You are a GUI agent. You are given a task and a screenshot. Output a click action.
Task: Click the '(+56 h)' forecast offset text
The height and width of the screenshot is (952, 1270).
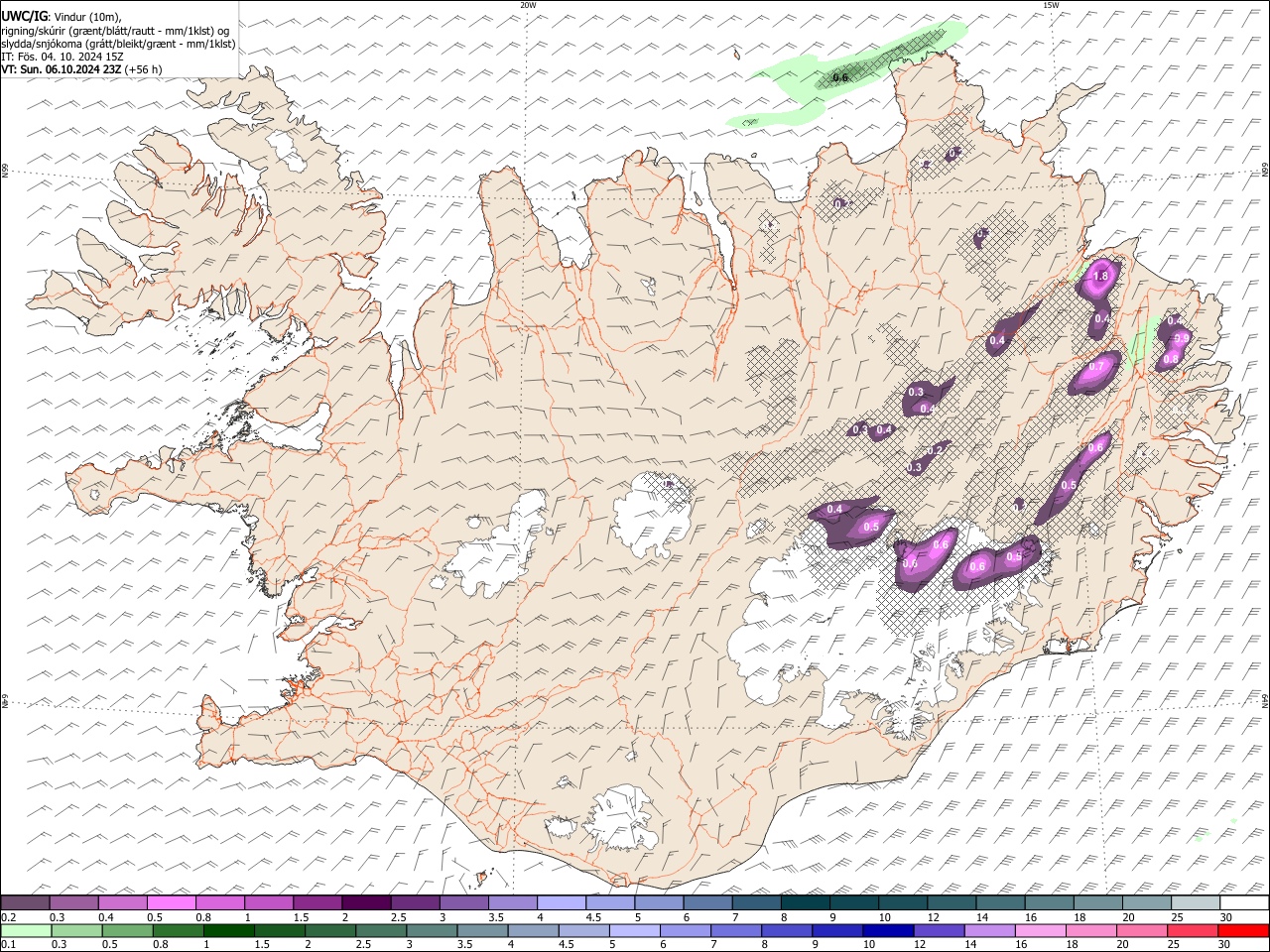[144, 69]
